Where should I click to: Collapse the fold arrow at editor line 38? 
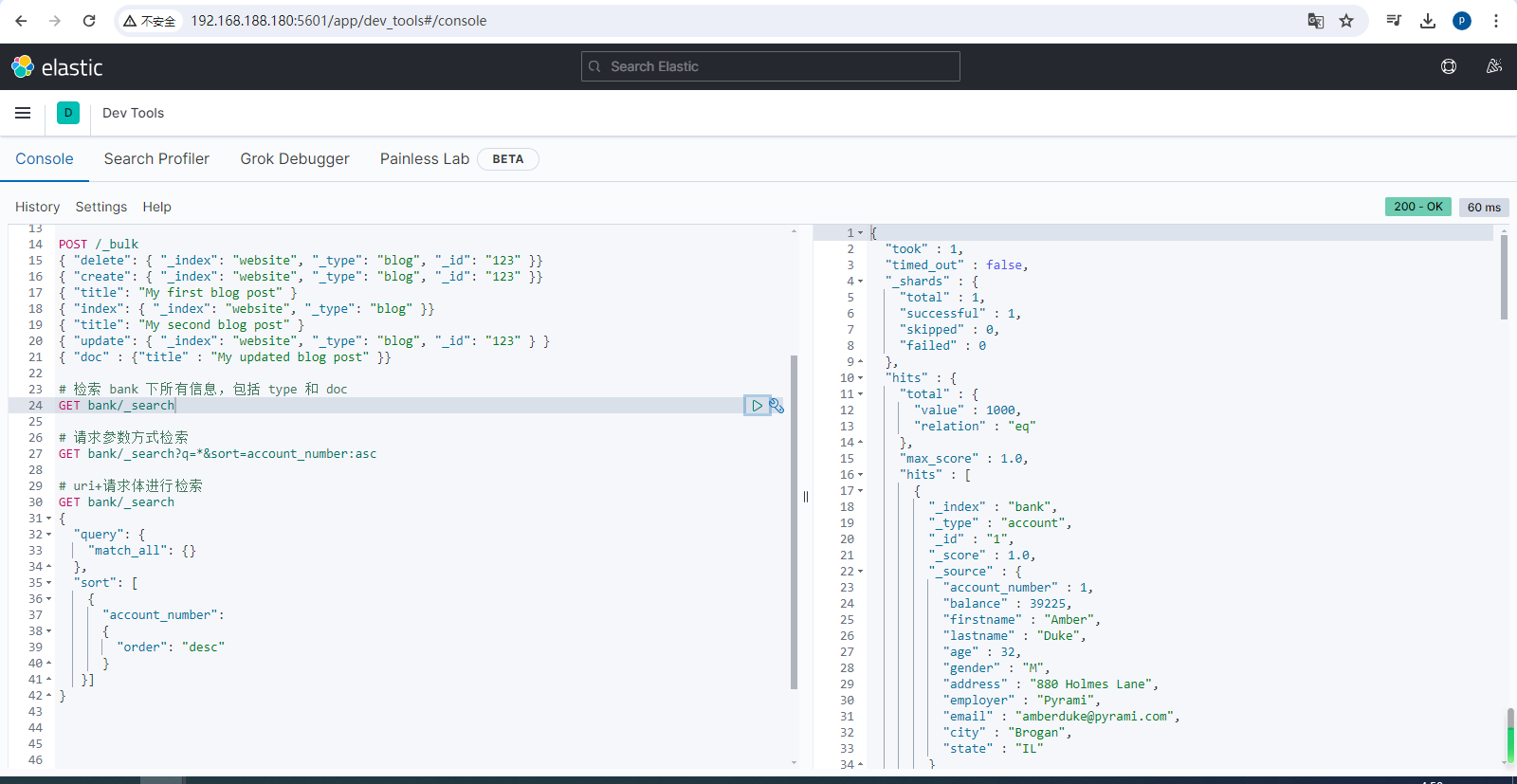click(49, 631)
